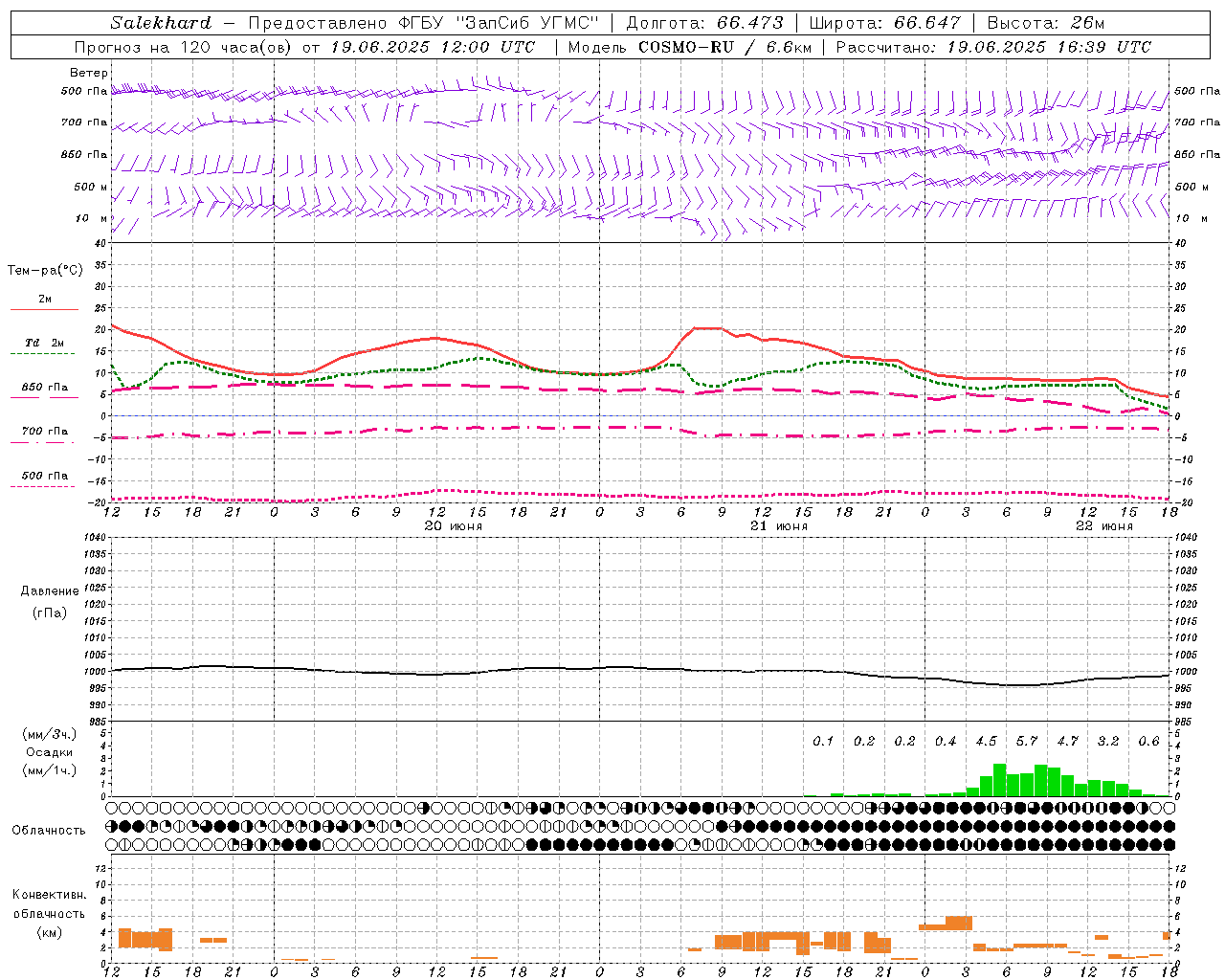Select the text "Предоставлено ФГБУ "ЗапСиб УГМС""
This screenshot has height=980, width=1225.
[x=423, y=23]
